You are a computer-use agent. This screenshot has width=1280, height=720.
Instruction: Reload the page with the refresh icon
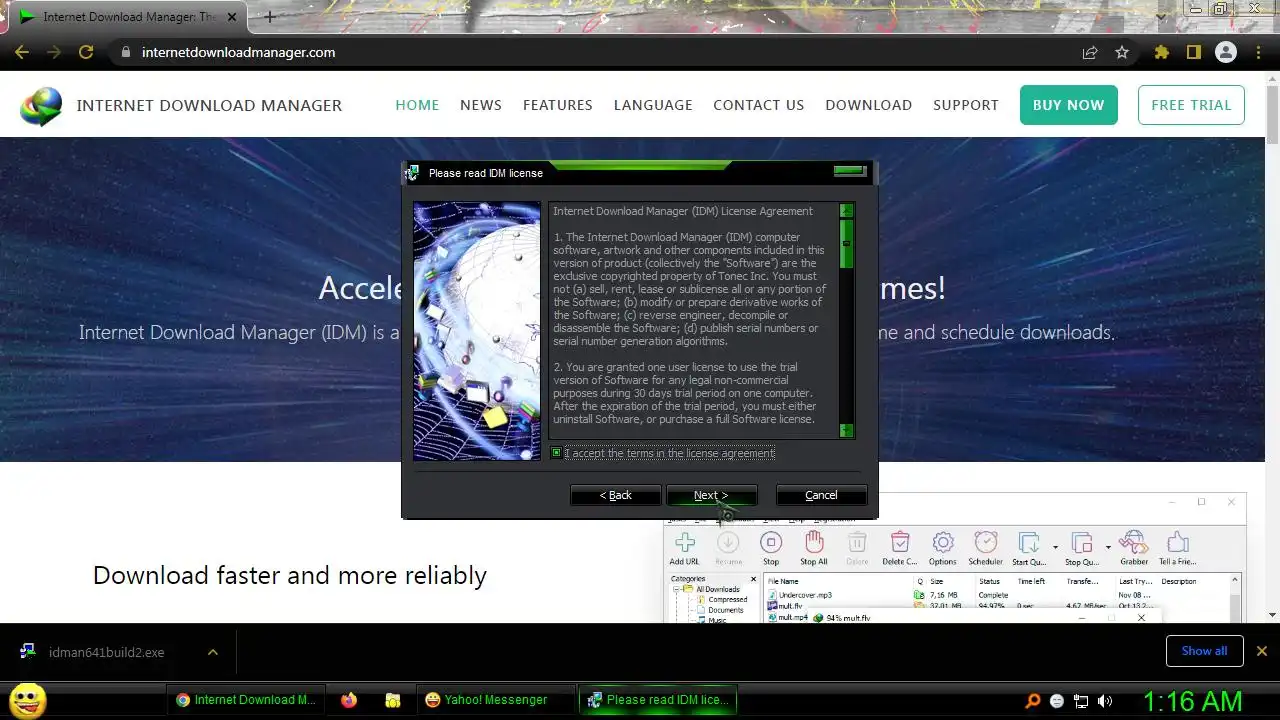coord(86,52)
